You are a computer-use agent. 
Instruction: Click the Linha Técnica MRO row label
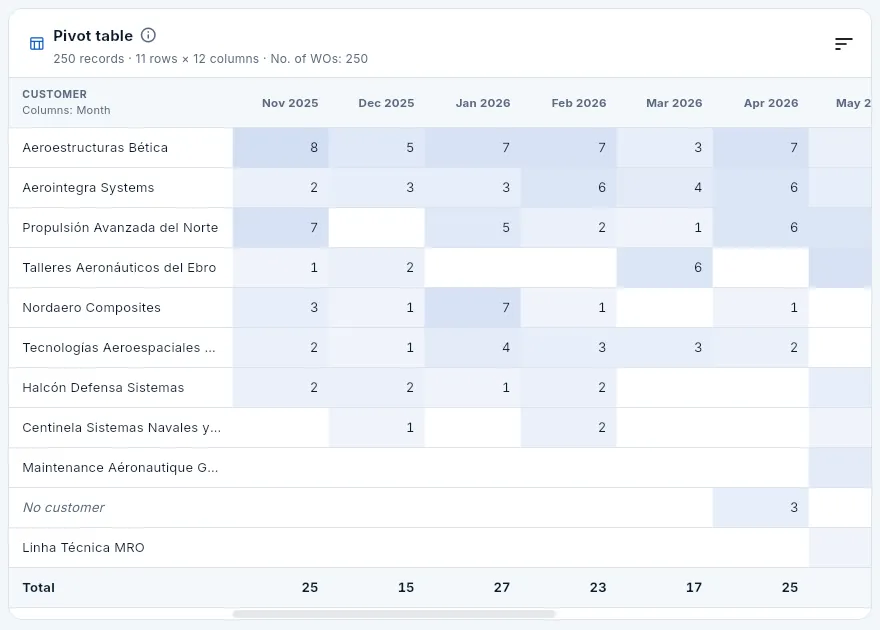coord(83,548)
